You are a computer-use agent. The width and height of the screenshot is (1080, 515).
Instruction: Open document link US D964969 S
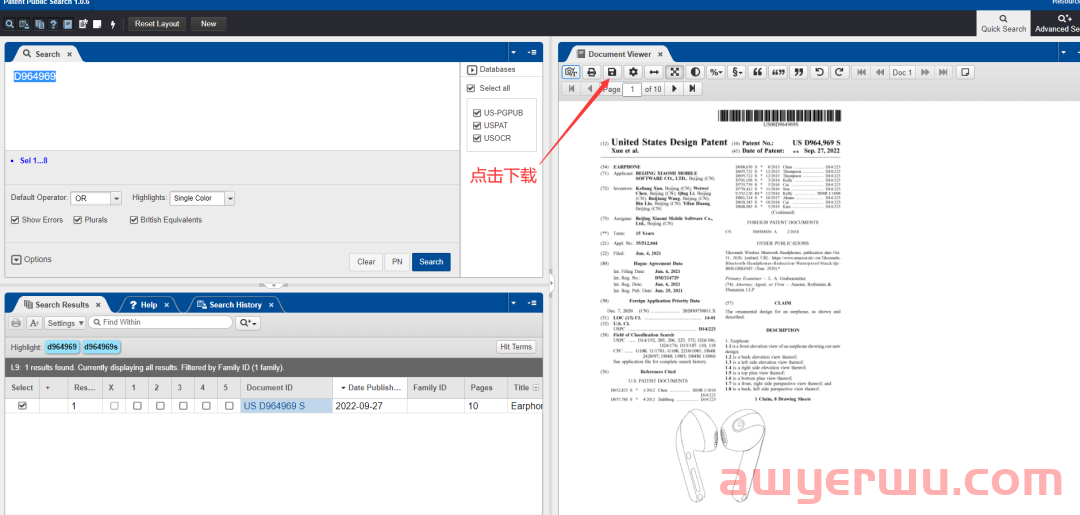274,406
